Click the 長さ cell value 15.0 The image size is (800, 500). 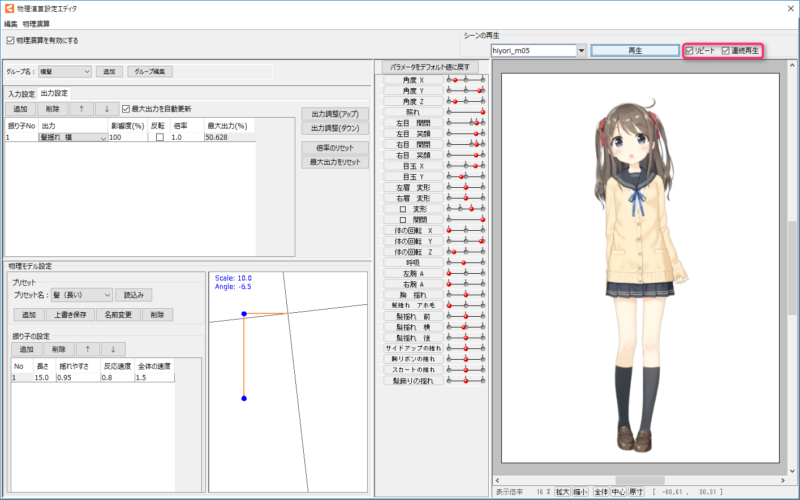(x=44, y=378)
